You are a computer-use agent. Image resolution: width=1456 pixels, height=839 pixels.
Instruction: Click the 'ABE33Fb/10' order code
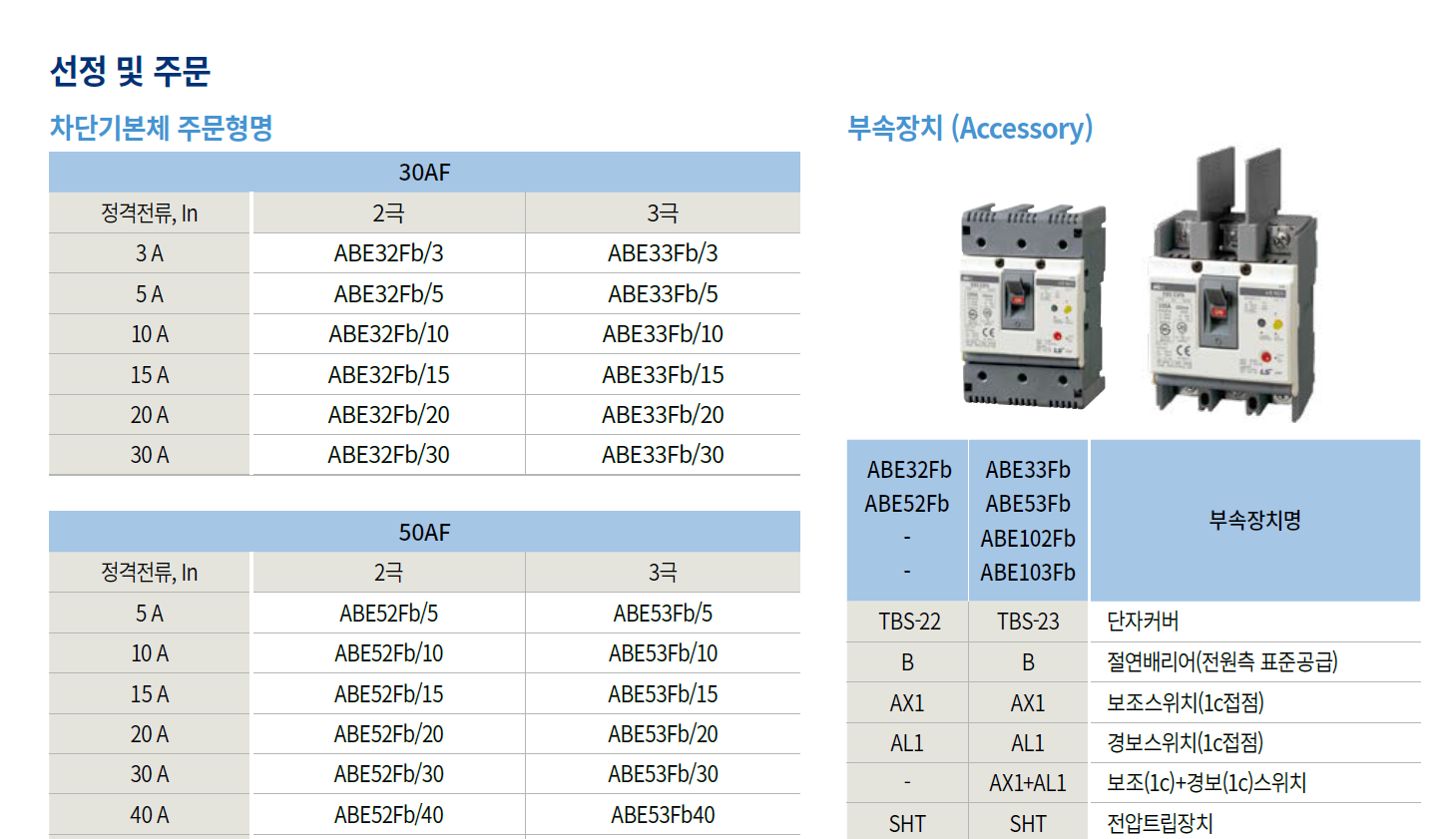(663, 334)
